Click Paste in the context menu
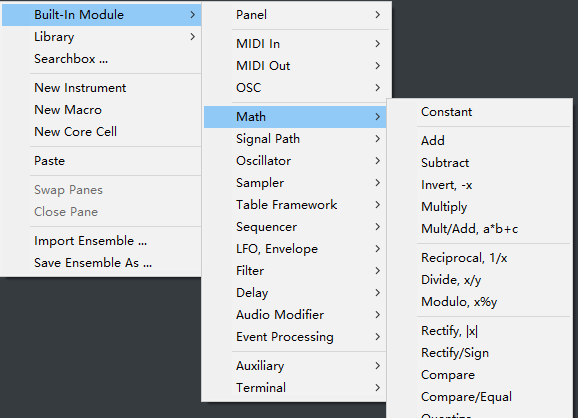 [x=101, y=161]
